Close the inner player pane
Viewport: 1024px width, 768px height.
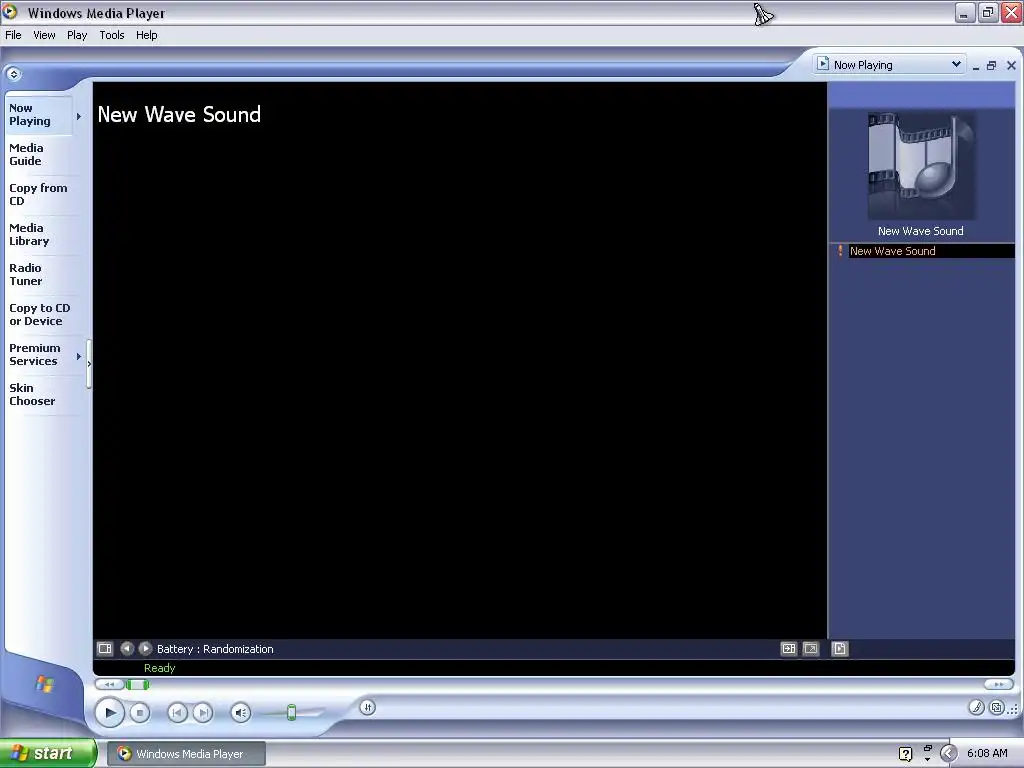tap(1011, 65)
